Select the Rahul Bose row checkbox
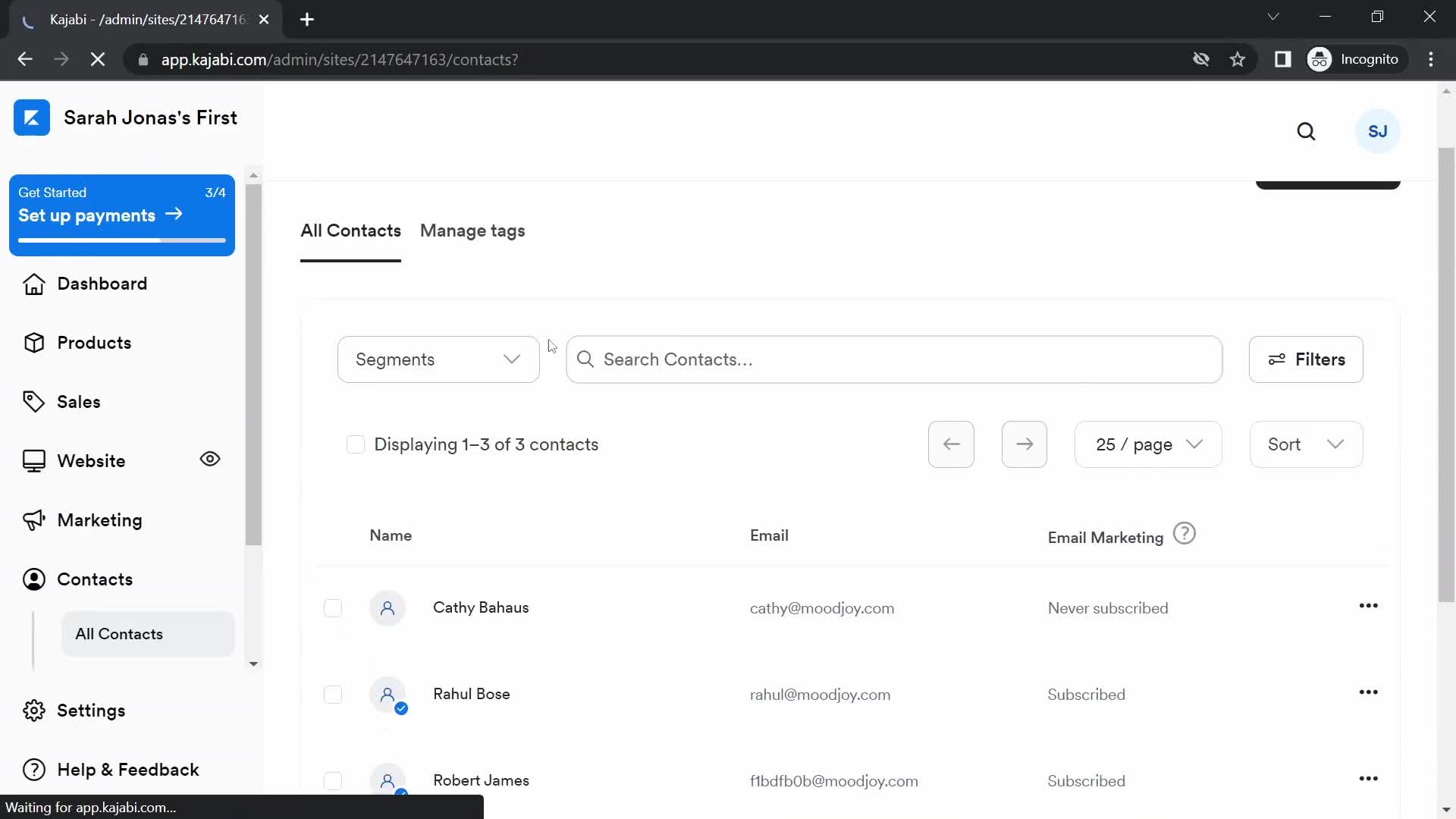Viewport: 1456px width, 819px height. pos(332,695)
